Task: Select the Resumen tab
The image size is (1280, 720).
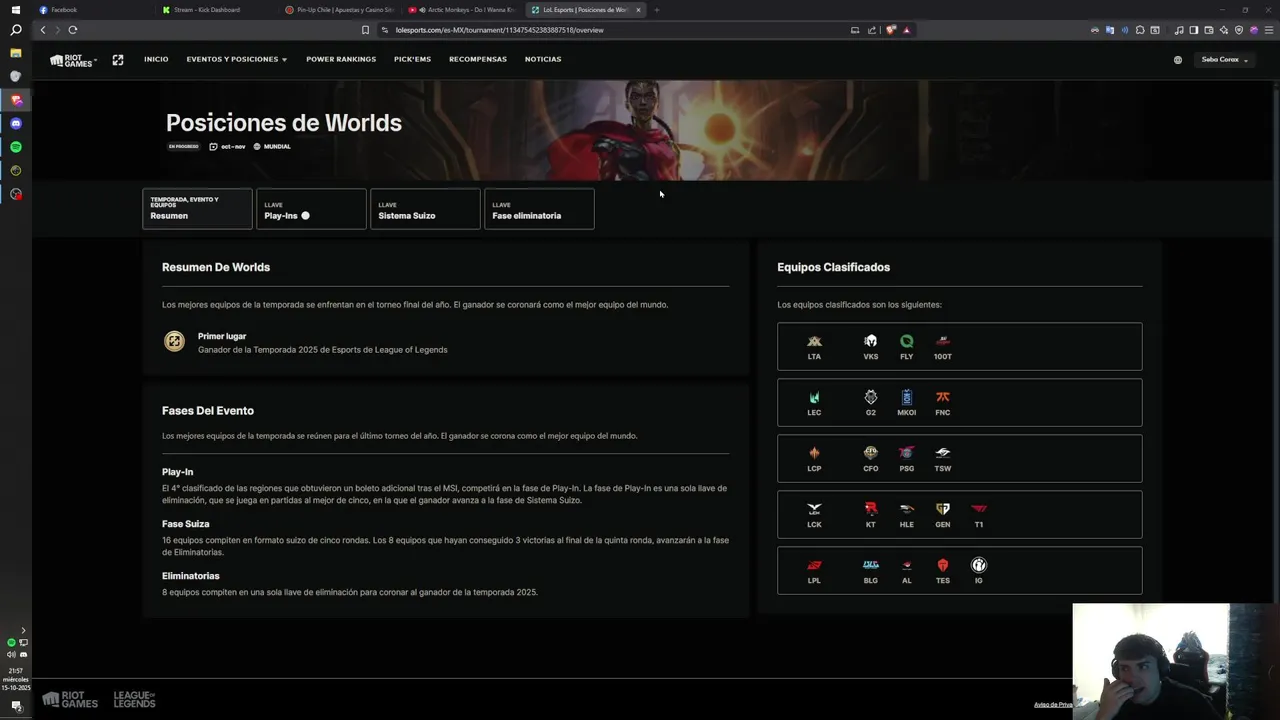Action: (x=197, y=209)
